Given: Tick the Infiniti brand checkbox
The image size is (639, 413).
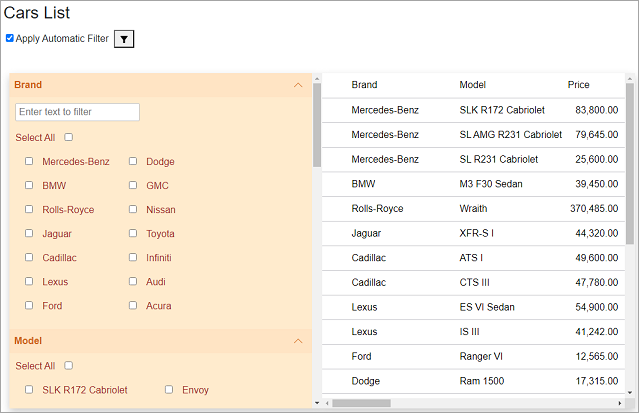Looking at the screenshot, I should 133,257.
